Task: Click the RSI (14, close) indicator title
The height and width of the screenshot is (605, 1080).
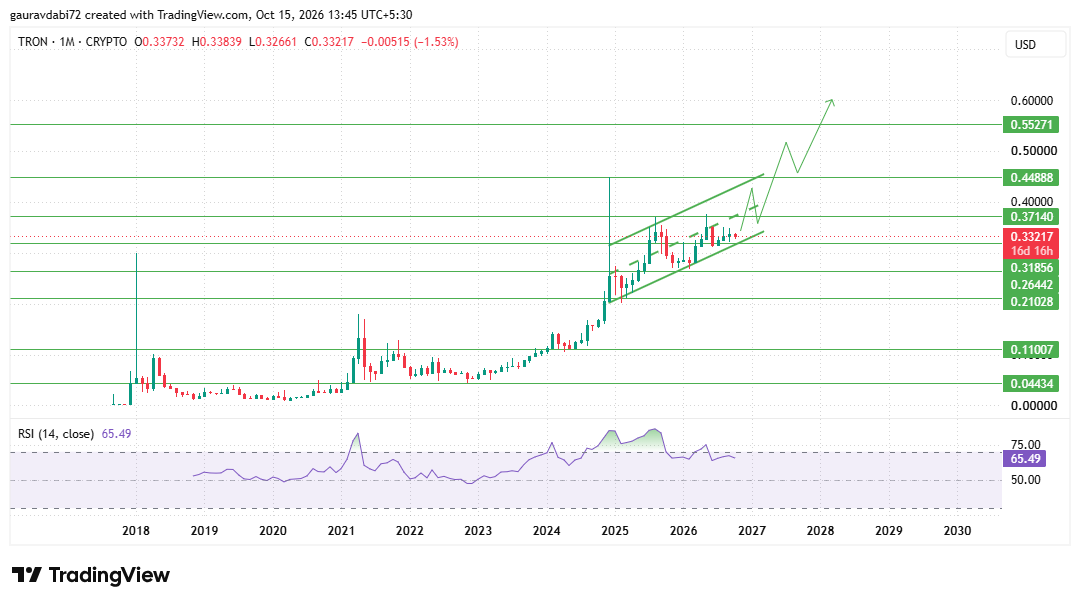Action: (56, 433)
